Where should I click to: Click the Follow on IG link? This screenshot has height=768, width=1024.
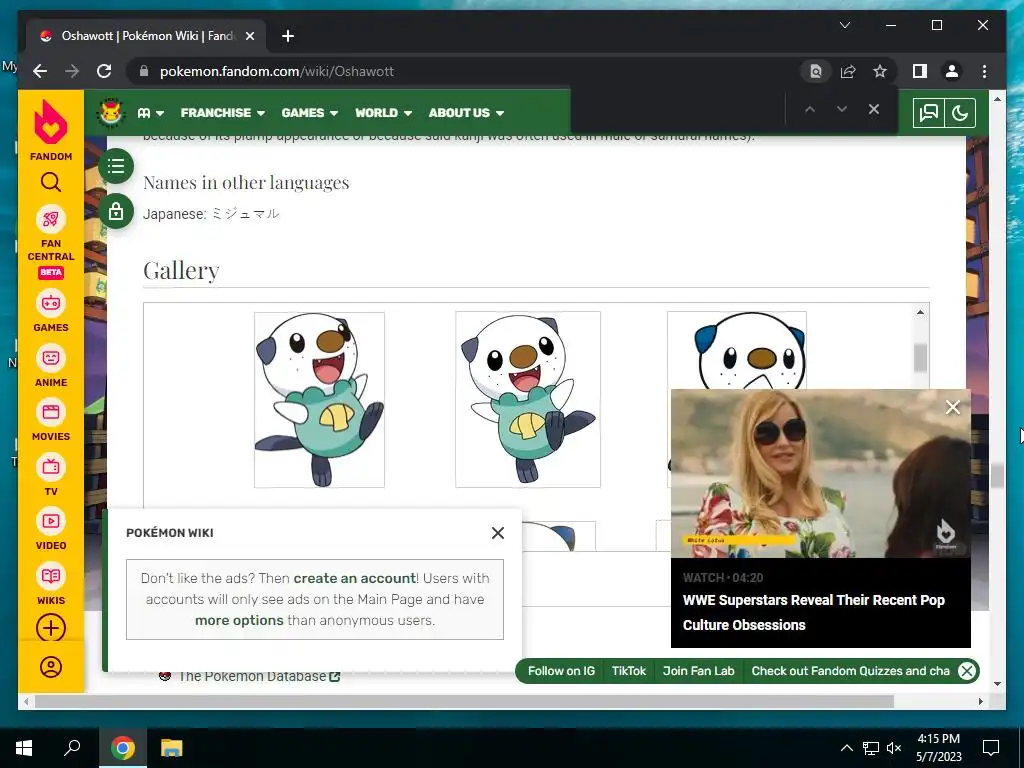click(x=562, y=671)
